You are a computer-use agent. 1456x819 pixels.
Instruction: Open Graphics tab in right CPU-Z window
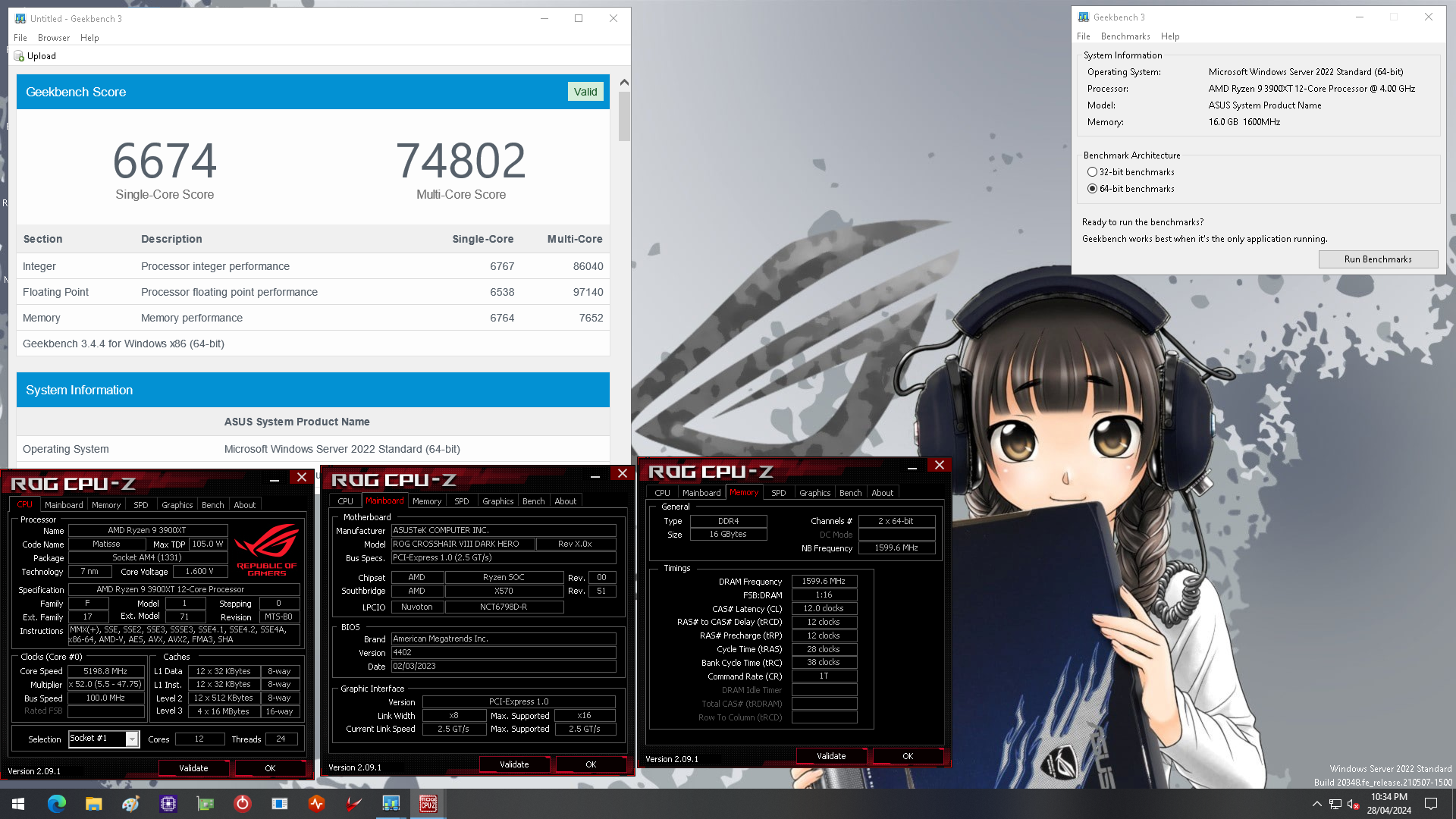815,493
